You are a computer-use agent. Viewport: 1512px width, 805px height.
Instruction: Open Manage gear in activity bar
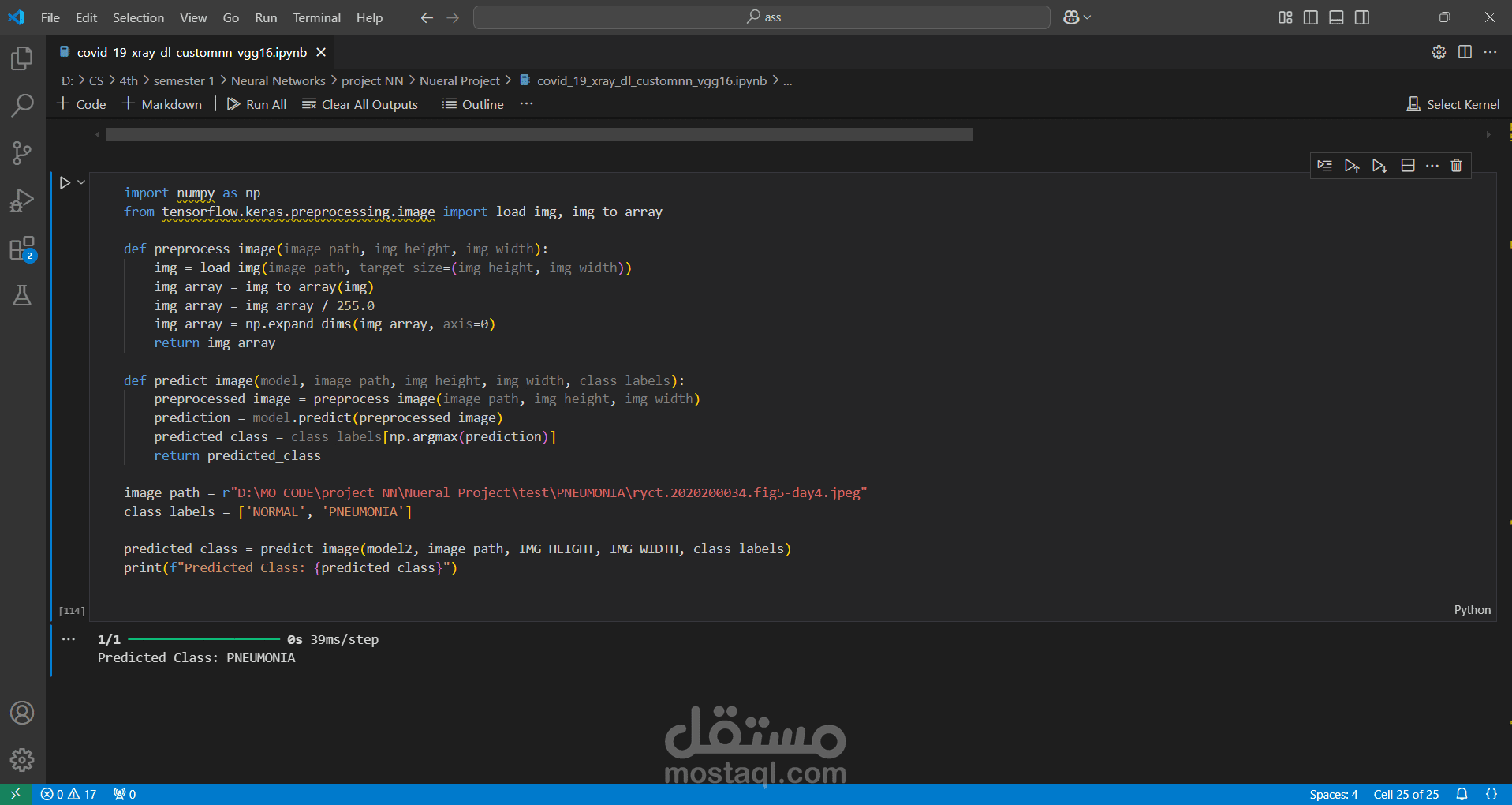click(x=22, y=760)
